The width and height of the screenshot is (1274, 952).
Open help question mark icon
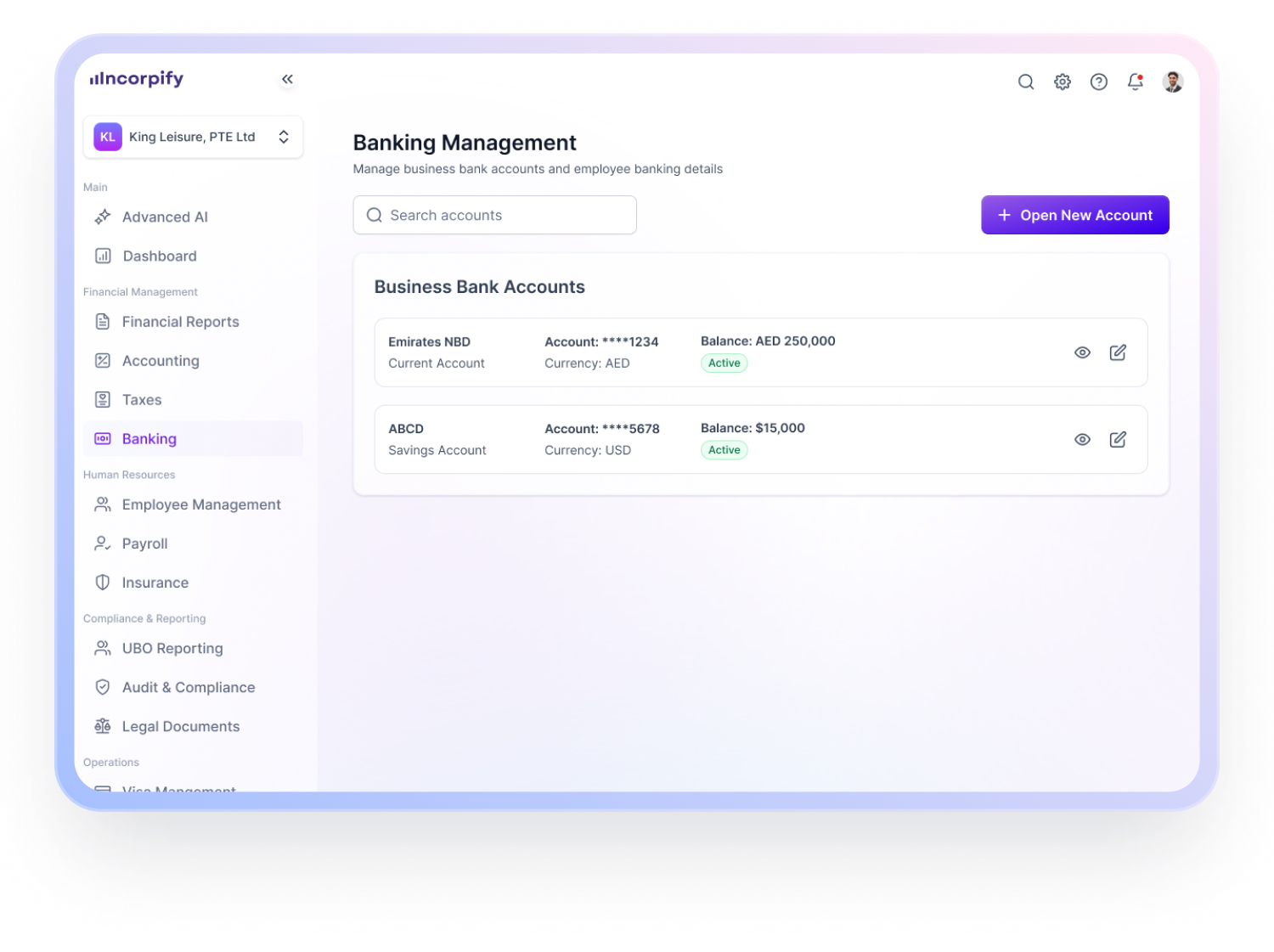(x=1099, y=82)
